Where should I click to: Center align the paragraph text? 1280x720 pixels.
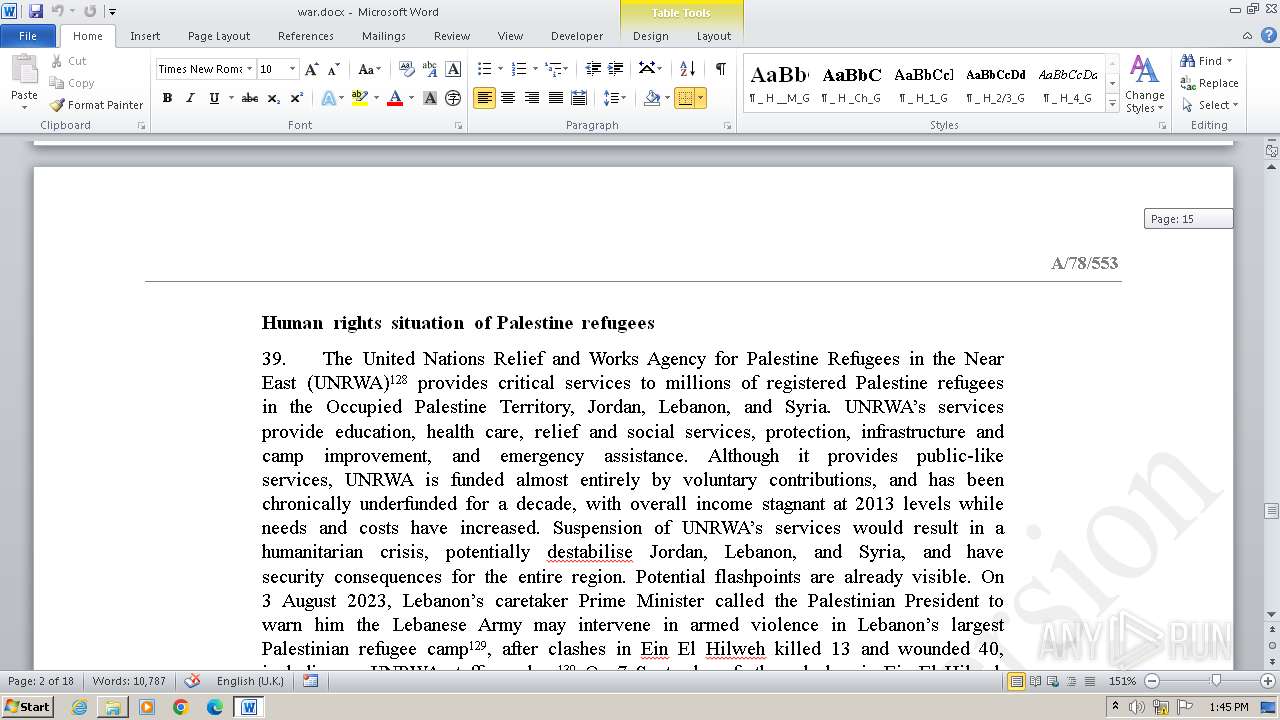click(508, 98)
